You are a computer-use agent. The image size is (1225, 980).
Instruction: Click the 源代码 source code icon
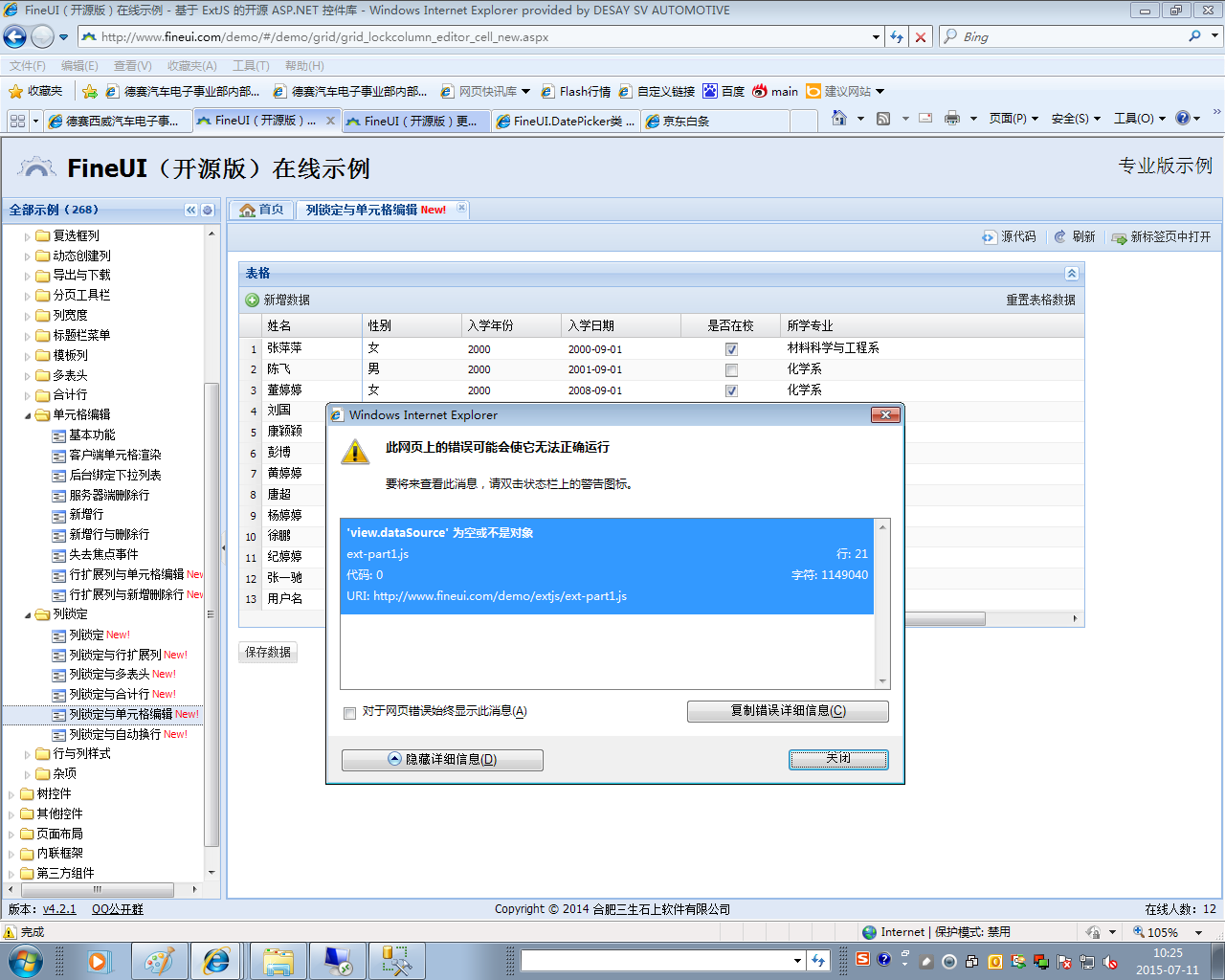(990, 236)
